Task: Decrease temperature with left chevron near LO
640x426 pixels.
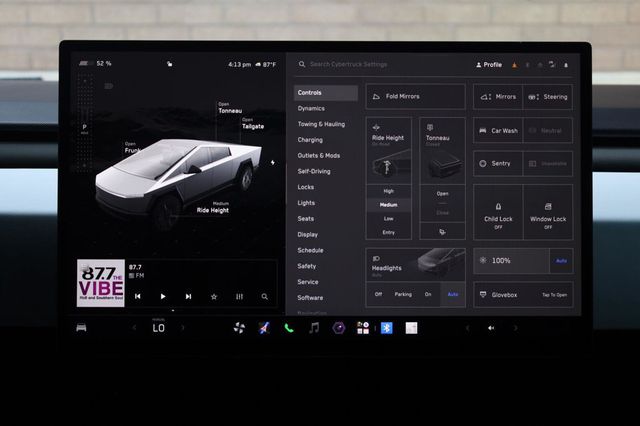Action: tap(134, 328)
